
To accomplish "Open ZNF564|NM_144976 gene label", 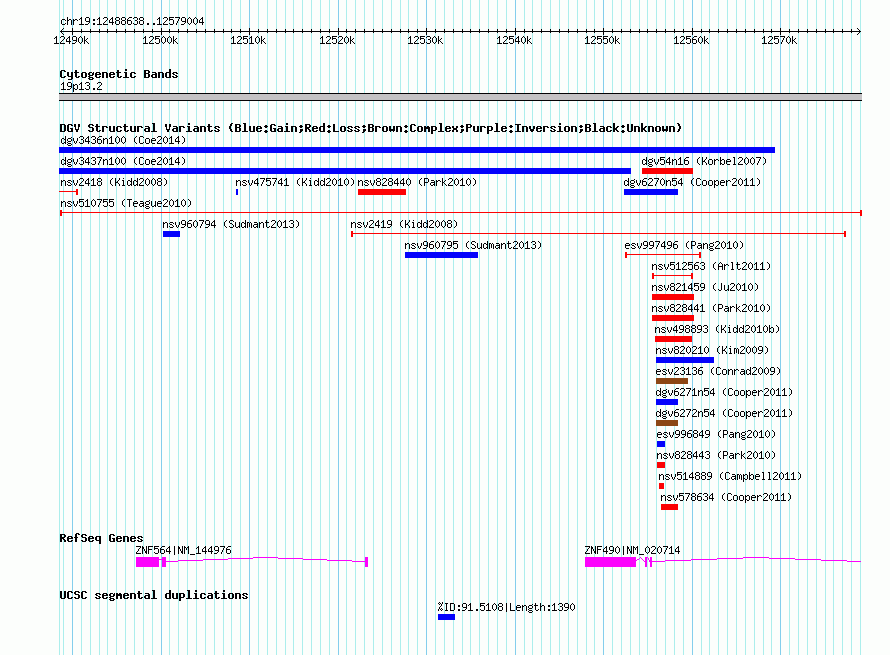I will (x=183, y=550).
